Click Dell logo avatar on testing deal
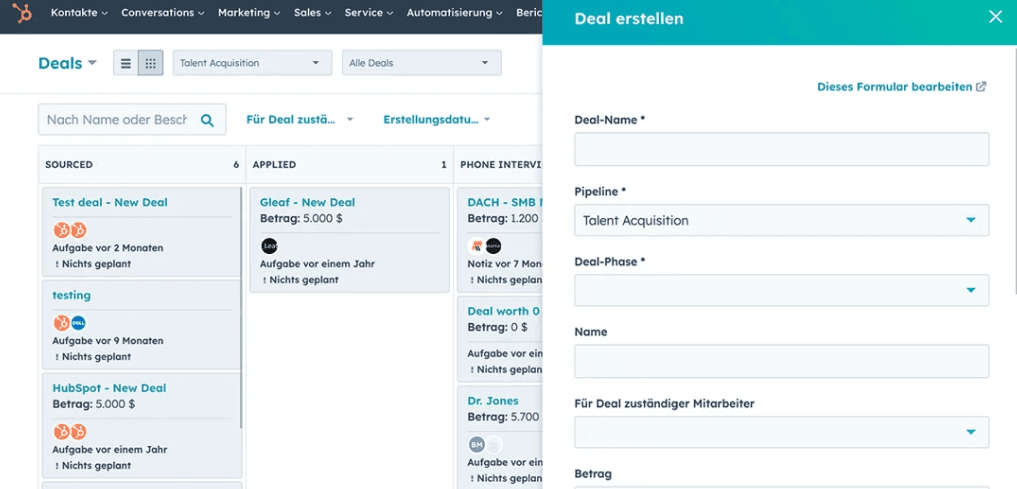The image size is (1017, 489). click(78, 323)
